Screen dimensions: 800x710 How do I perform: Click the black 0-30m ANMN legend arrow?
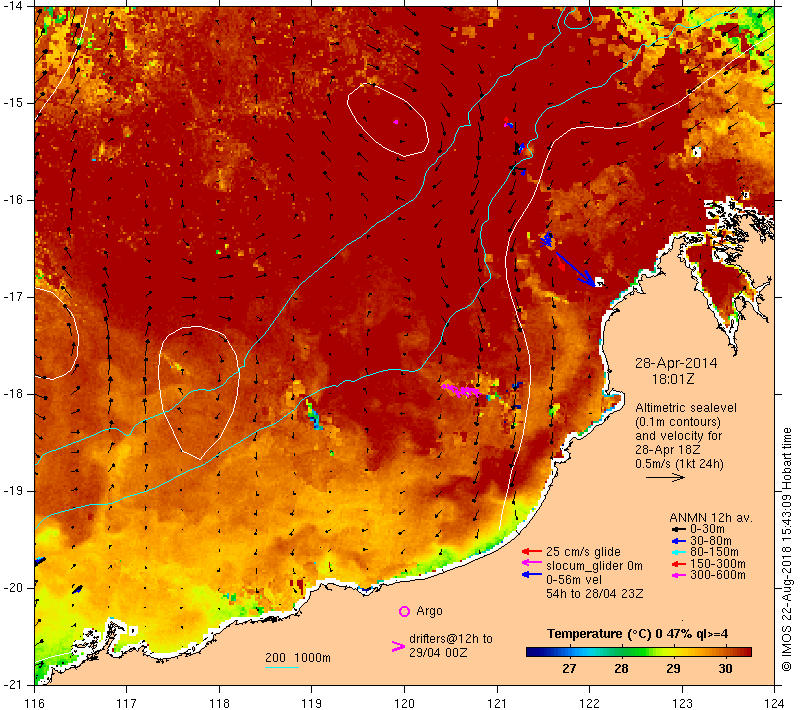pyautogui.click(x=679, y=529)
